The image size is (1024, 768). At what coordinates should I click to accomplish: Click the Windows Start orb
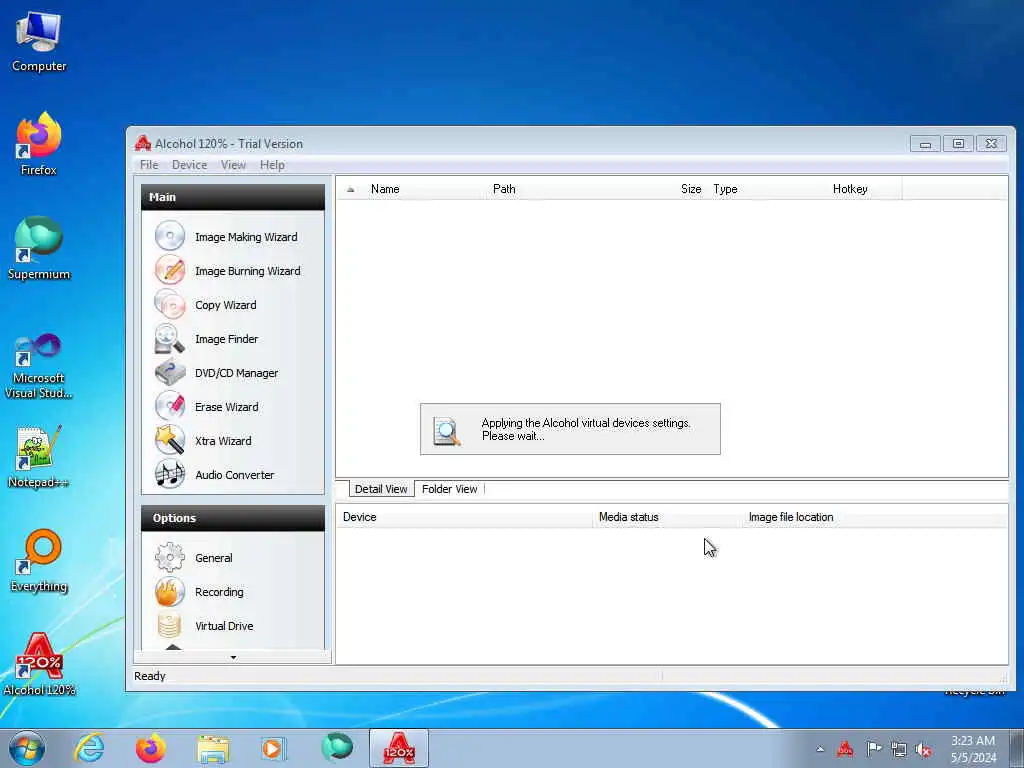27,748
